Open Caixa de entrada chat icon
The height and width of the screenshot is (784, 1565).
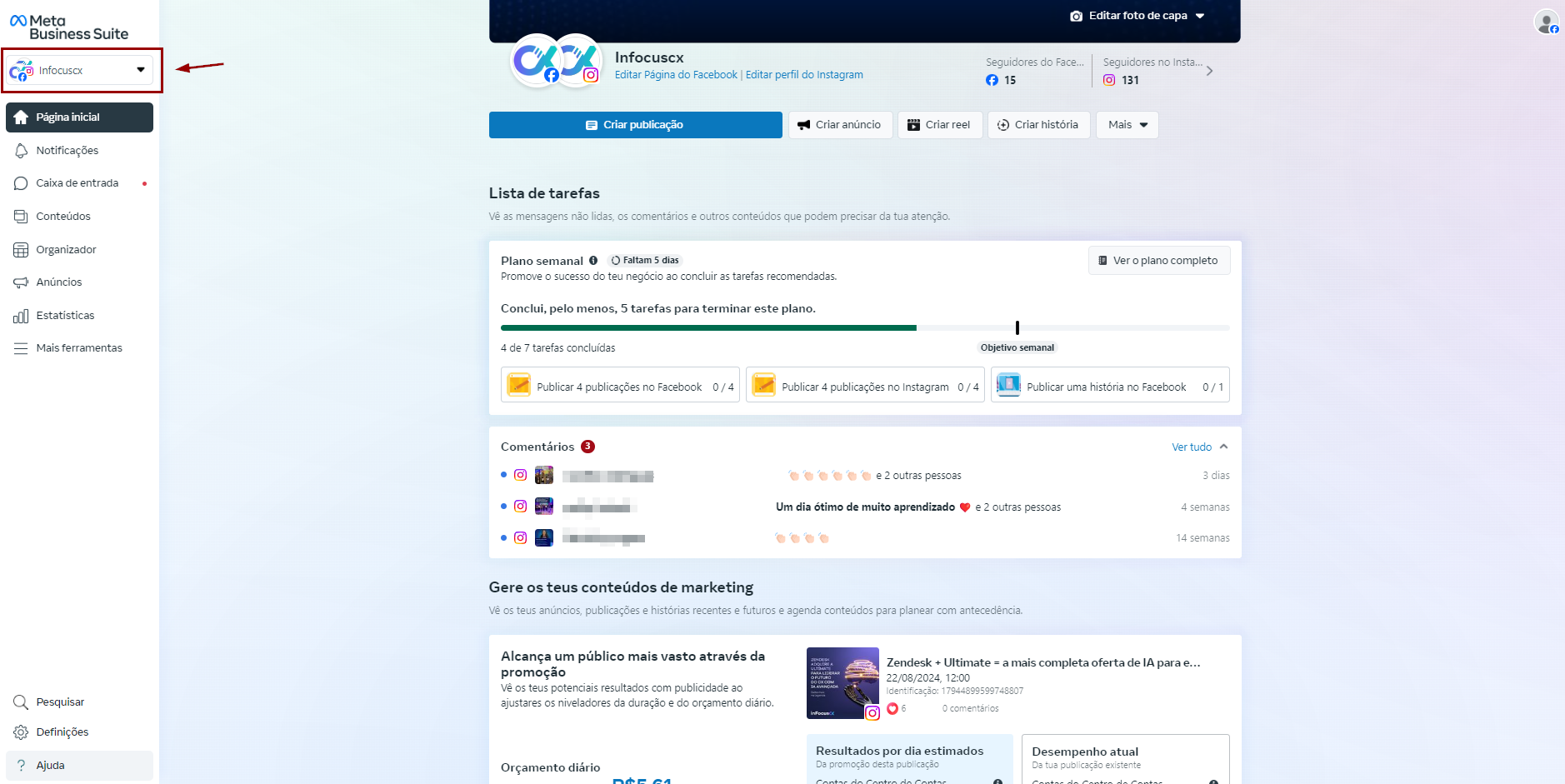point(21,183)
